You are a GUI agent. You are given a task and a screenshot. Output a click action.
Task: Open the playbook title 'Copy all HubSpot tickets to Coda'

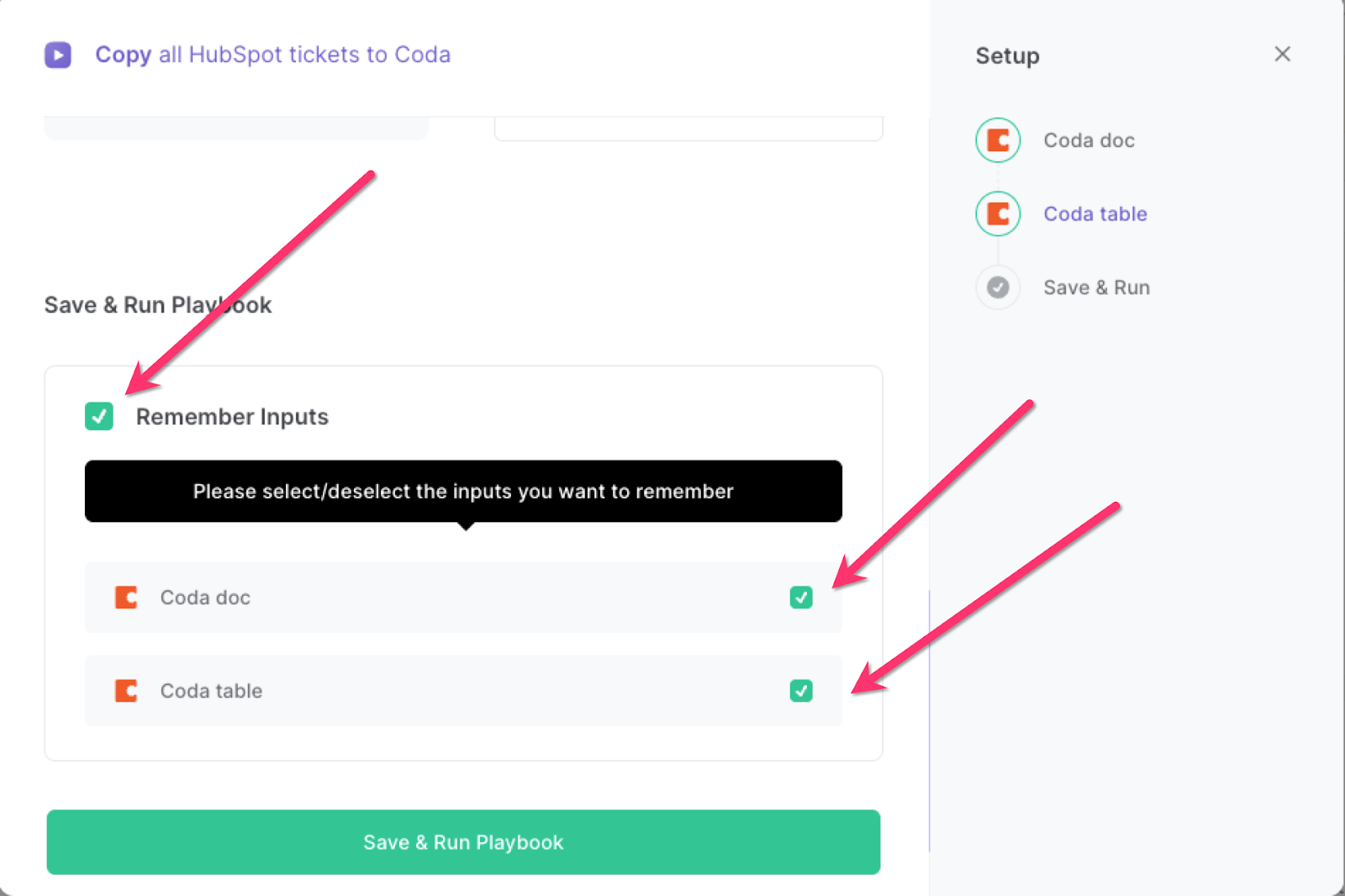click(272, 55)
